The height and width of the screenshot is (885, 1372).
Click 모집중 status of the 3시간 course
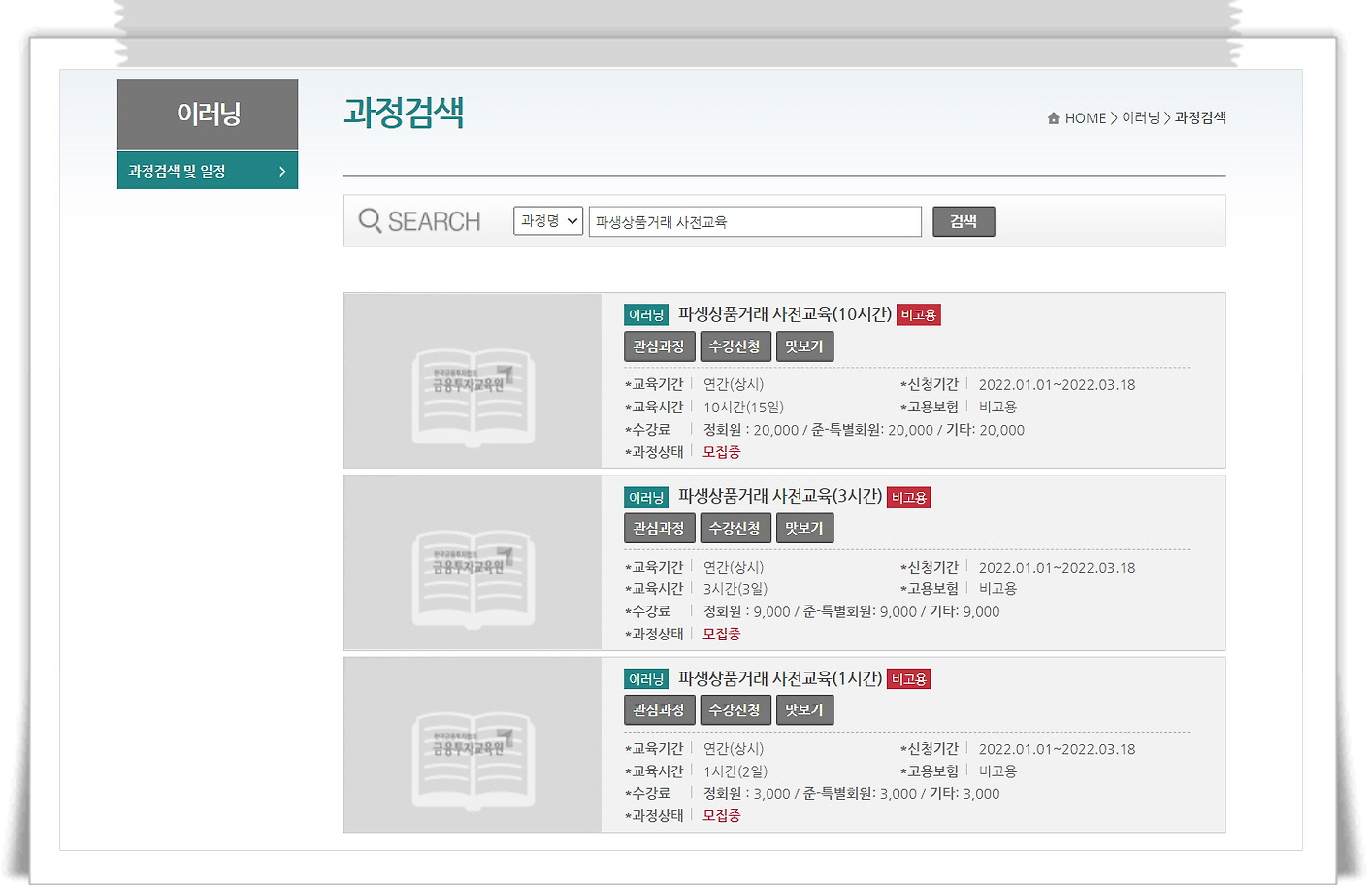pos(722,634)
